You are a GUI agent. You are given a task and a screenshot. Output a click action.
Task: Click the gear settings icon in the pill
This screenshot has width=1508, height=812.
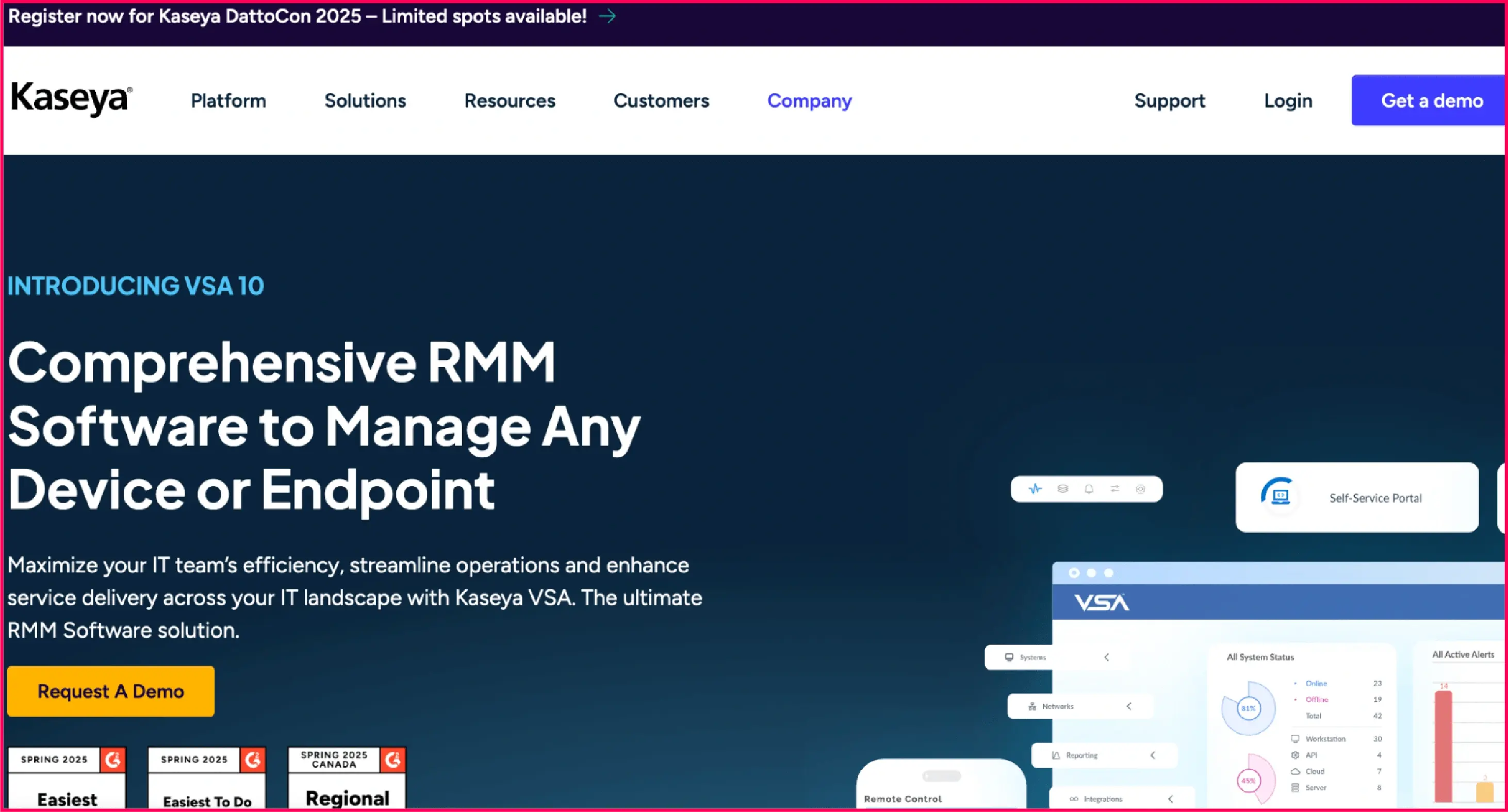pyautogui.click(x=1140, y=489)
